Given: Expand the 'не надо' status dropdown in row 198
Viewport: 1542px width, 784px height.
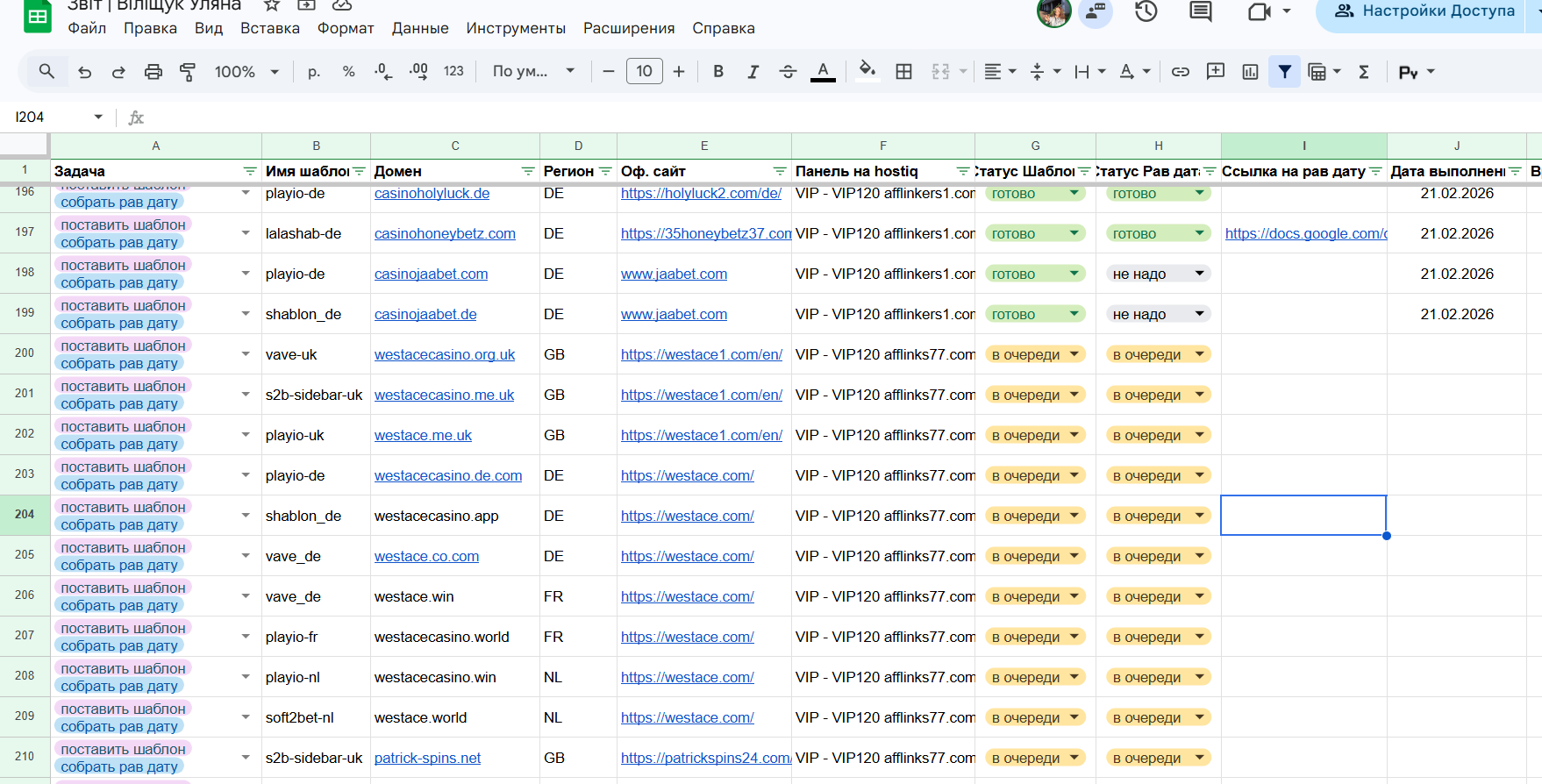Looking at the screenshot, I should (x=1199, y=274).
